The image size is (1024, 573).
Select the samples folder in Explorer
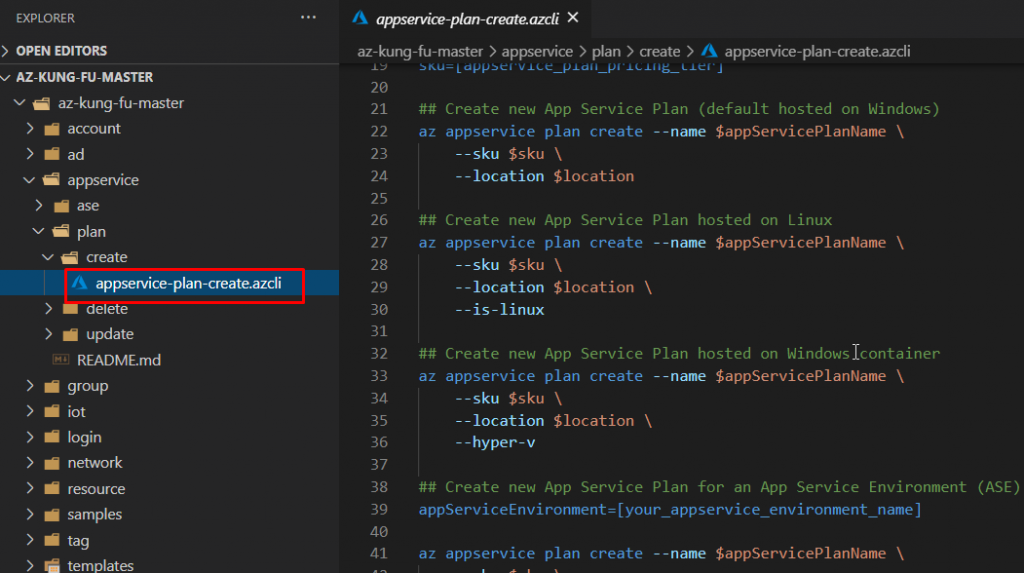coord(95,515)
